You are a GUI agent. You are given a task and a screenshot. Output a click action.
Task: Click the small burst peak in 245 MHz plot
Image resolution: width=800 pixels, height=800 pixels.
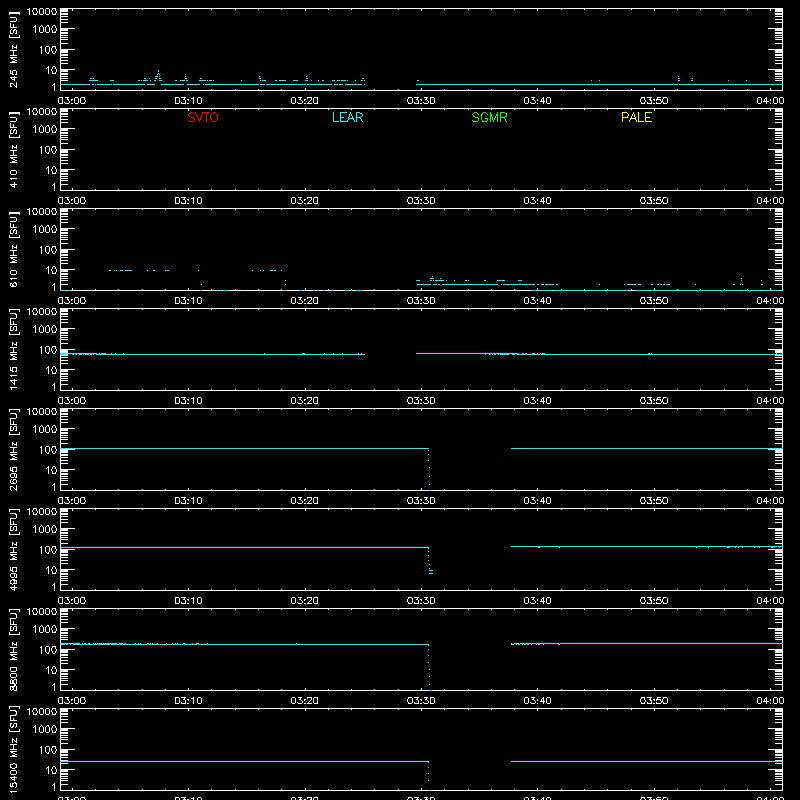158,76
